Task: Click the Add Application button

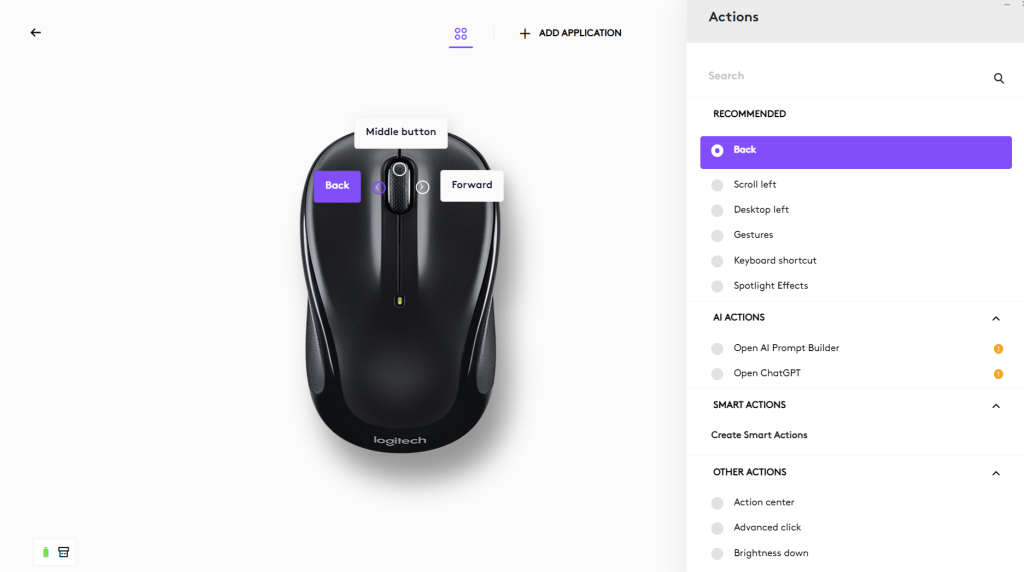Action: coord(570,33)
